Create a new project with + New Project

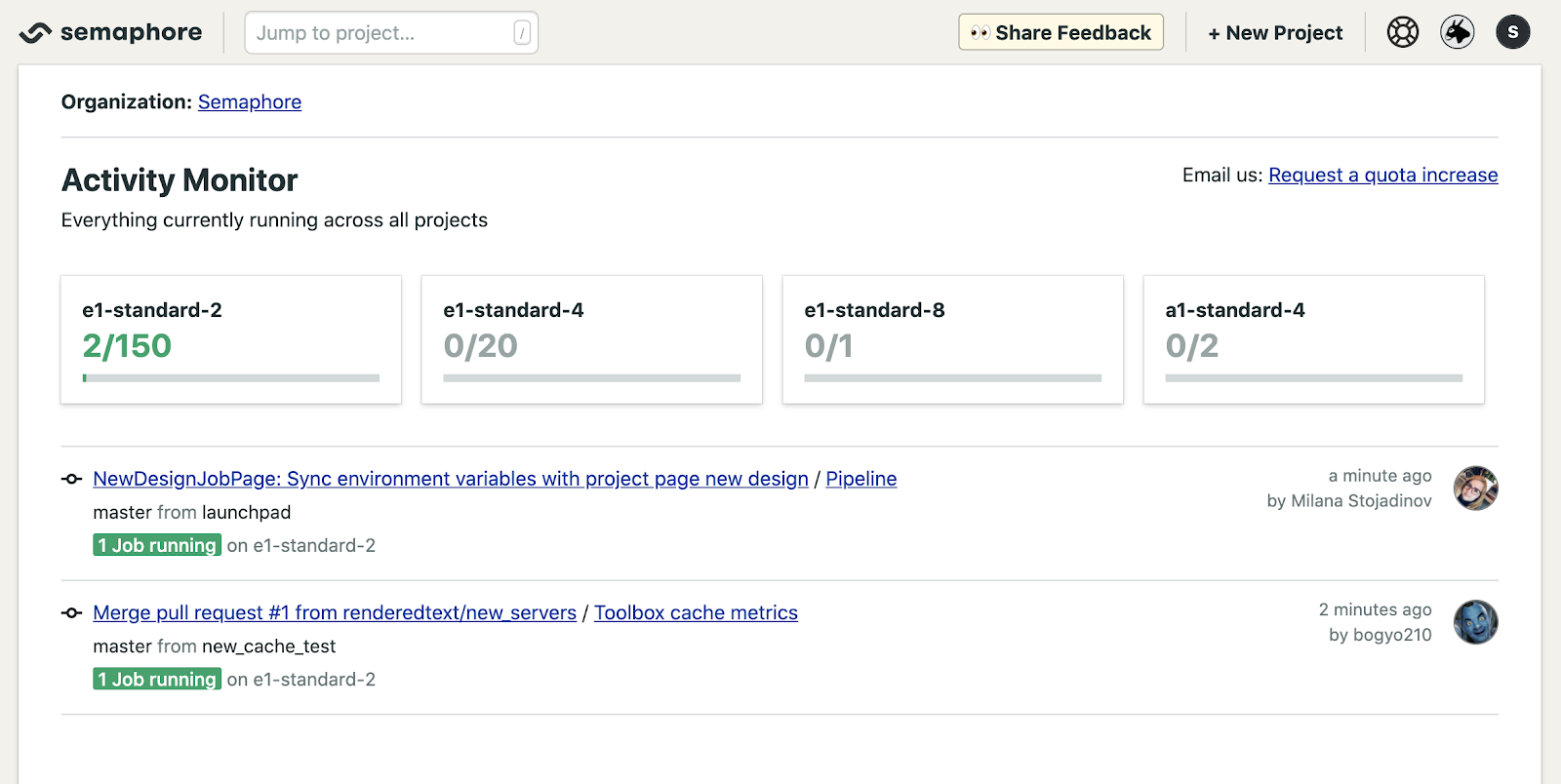(x=1275, y=33)
